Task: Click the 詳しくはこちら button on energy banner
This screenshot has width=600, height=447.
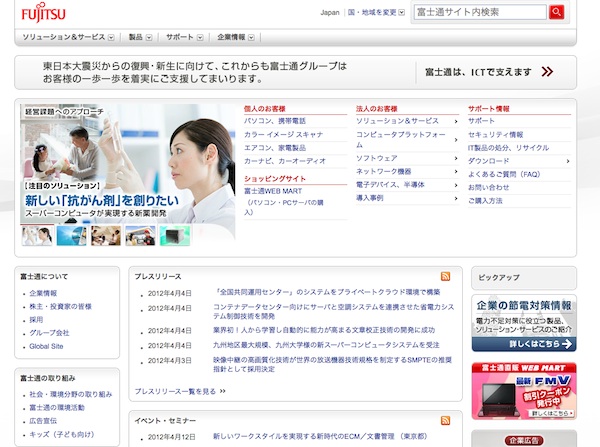Action: click(522, 342)
